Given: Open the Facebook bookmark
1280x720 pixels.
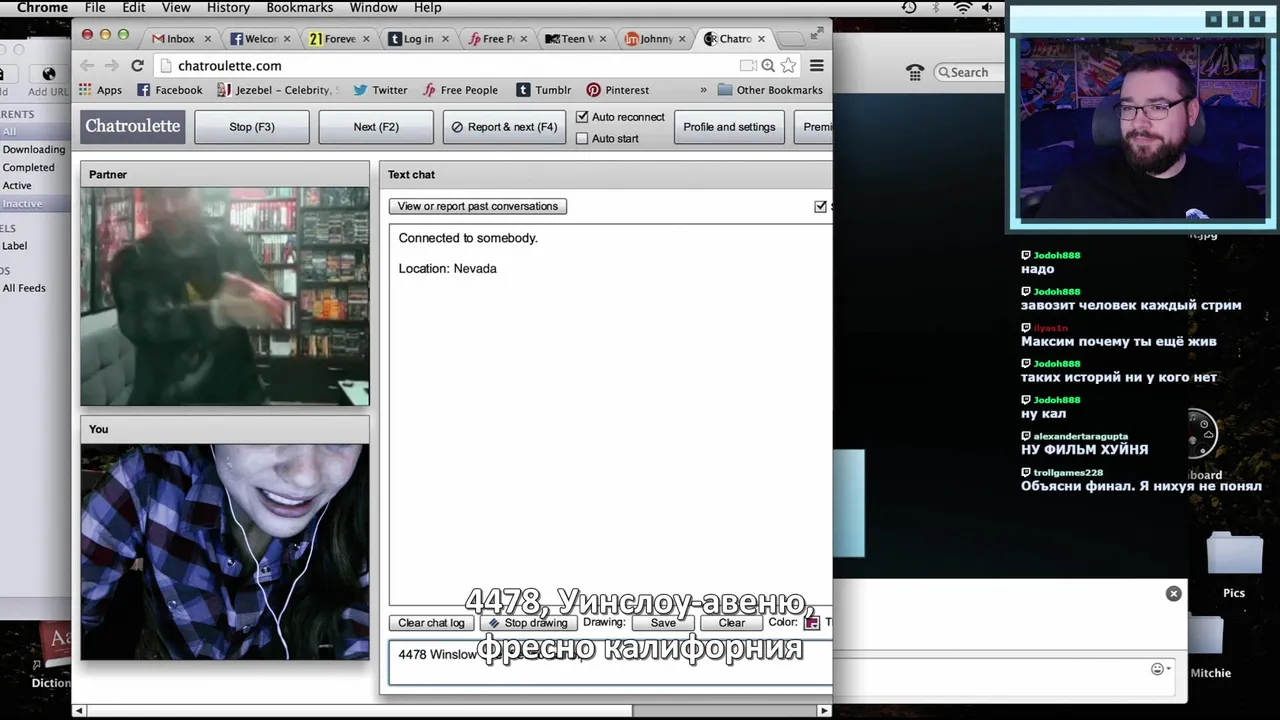Looking at the screenshot, I should (x=169, y=90).
